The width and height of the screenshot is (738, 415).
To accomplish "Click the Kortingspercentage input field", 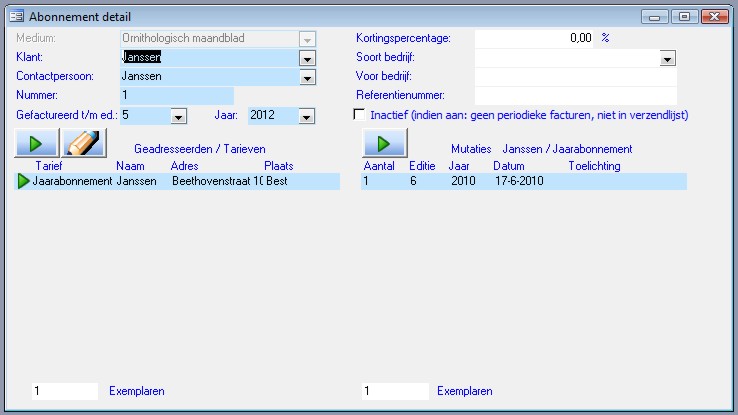I will pyautogui.click(x=535, y=39).
